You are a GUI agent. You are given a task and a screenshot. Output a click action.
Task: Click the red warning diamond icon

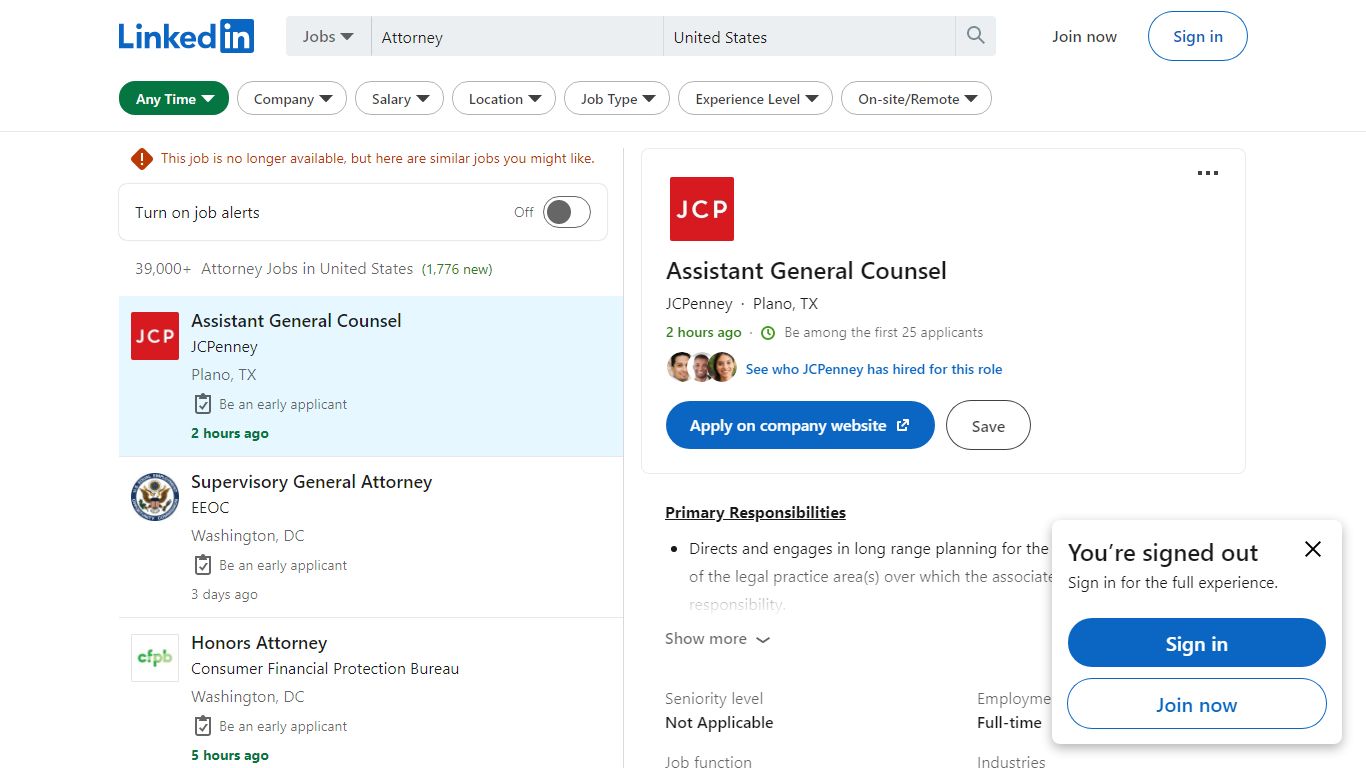click(142, 159)
